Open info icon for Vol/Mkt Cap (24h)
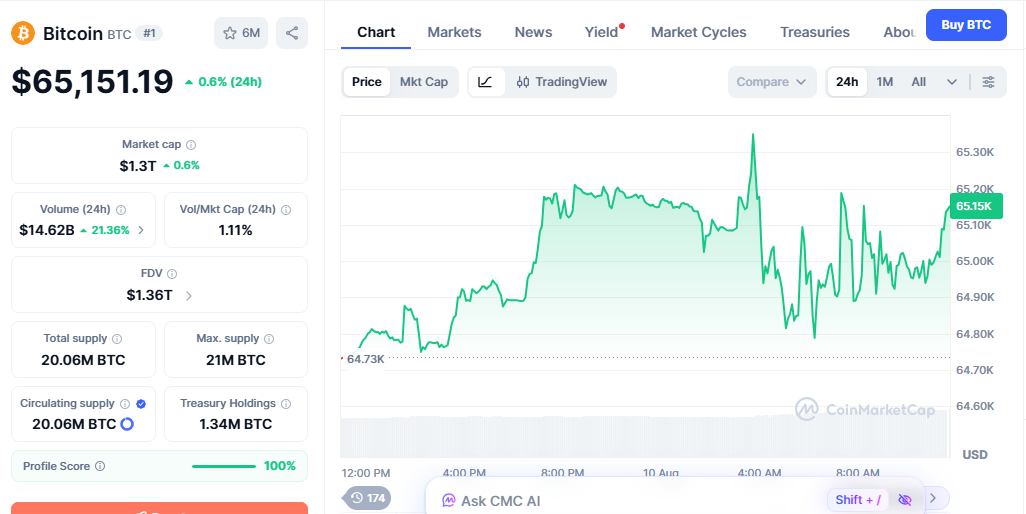The width and height of the screenshot is (1026, 514). (286, 210)
